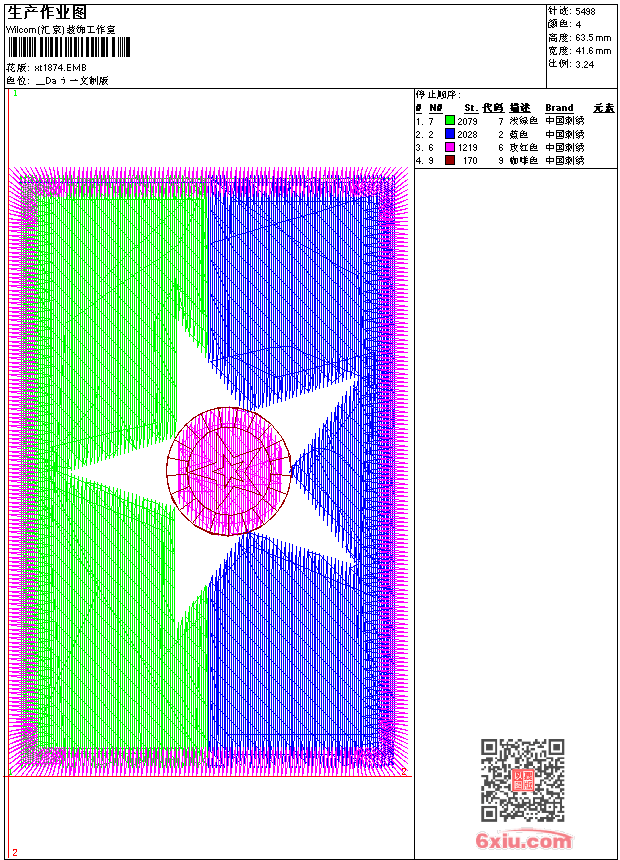Click the 停止顺序 stop sequence heading
The image size is (620, 860).
coord(438,95)
